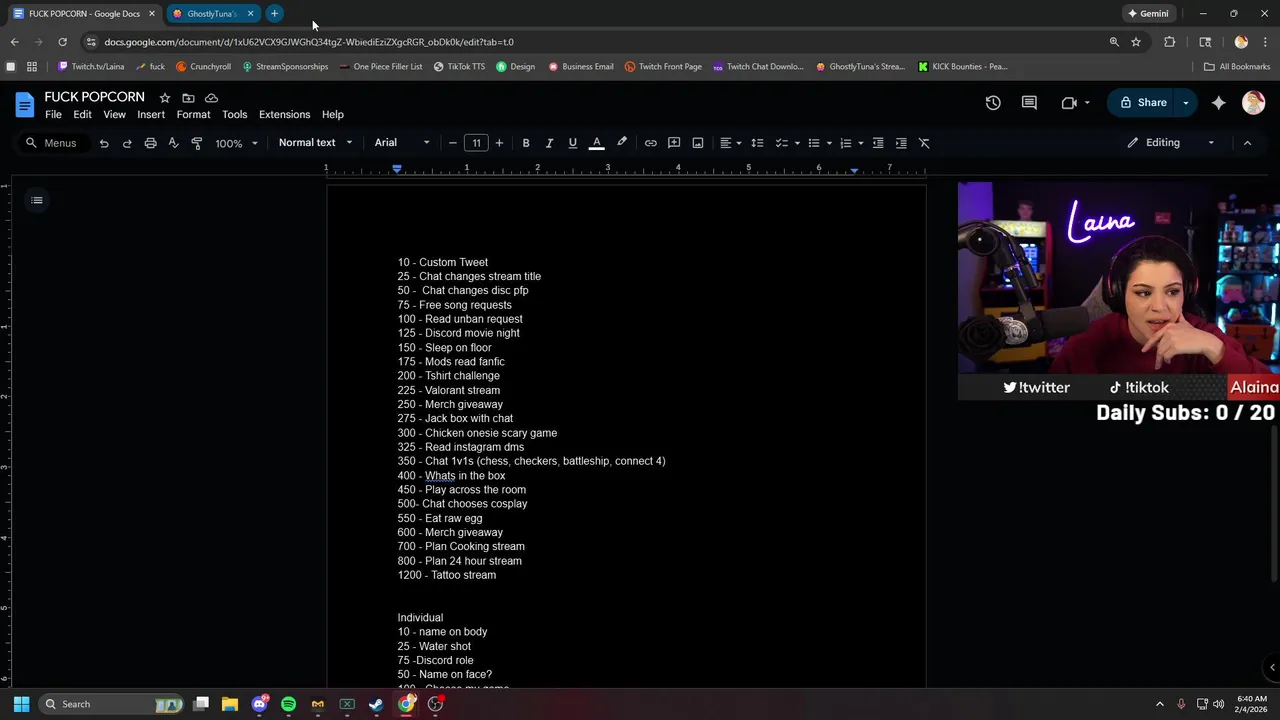Open the View menu
This screenshot has width=1280, height=720.
(x=114, y=115)
